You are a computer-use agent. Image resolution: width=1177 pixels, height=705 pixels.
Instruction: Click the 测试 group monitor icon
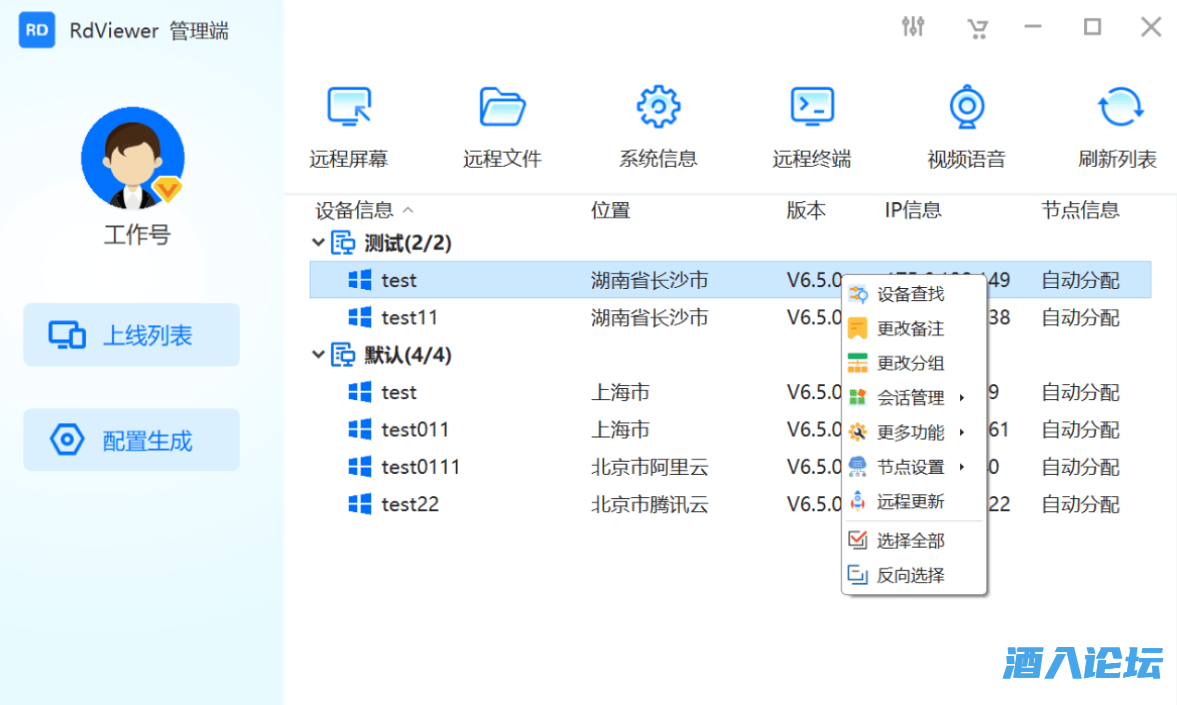(343, 243)
